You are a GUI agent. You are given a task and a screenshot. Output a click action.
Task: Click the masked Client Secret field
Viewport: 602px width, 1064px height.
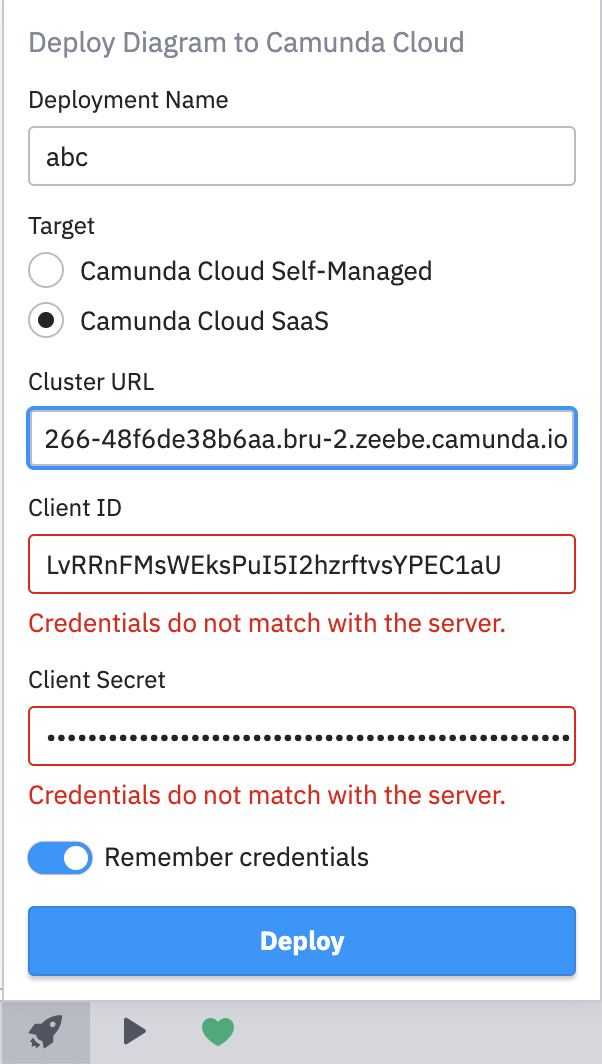click(300, 736)
